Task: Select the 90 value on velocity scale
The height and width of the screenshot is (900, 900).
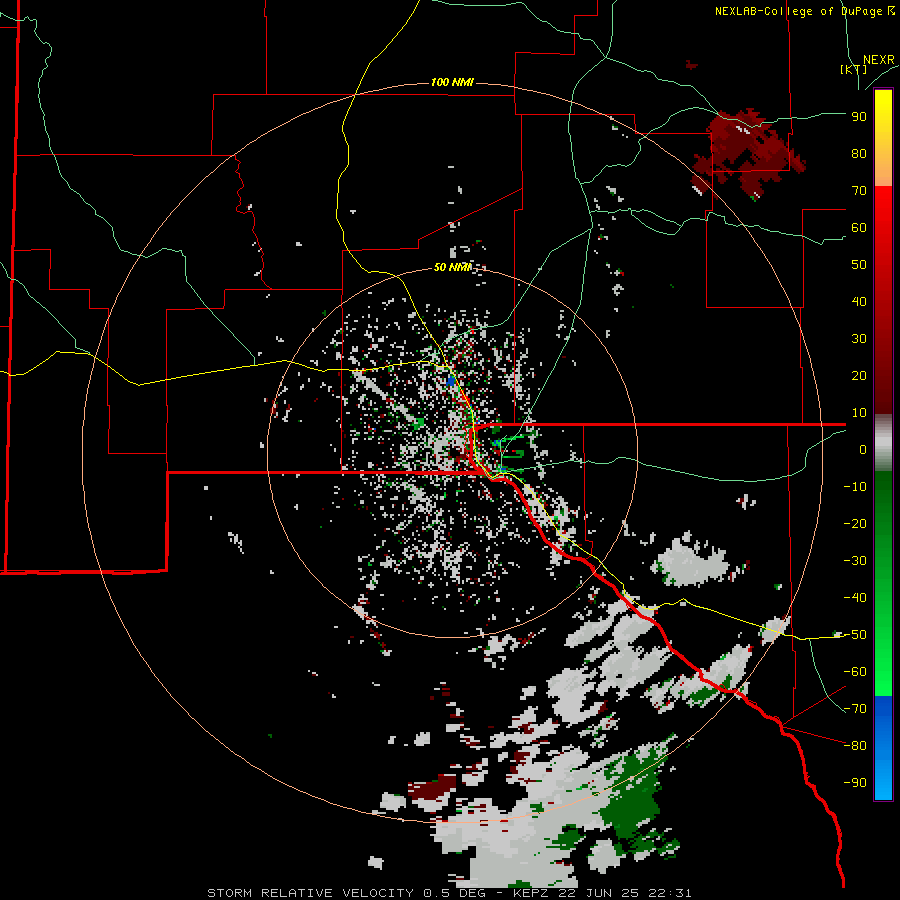Action: 859,117
